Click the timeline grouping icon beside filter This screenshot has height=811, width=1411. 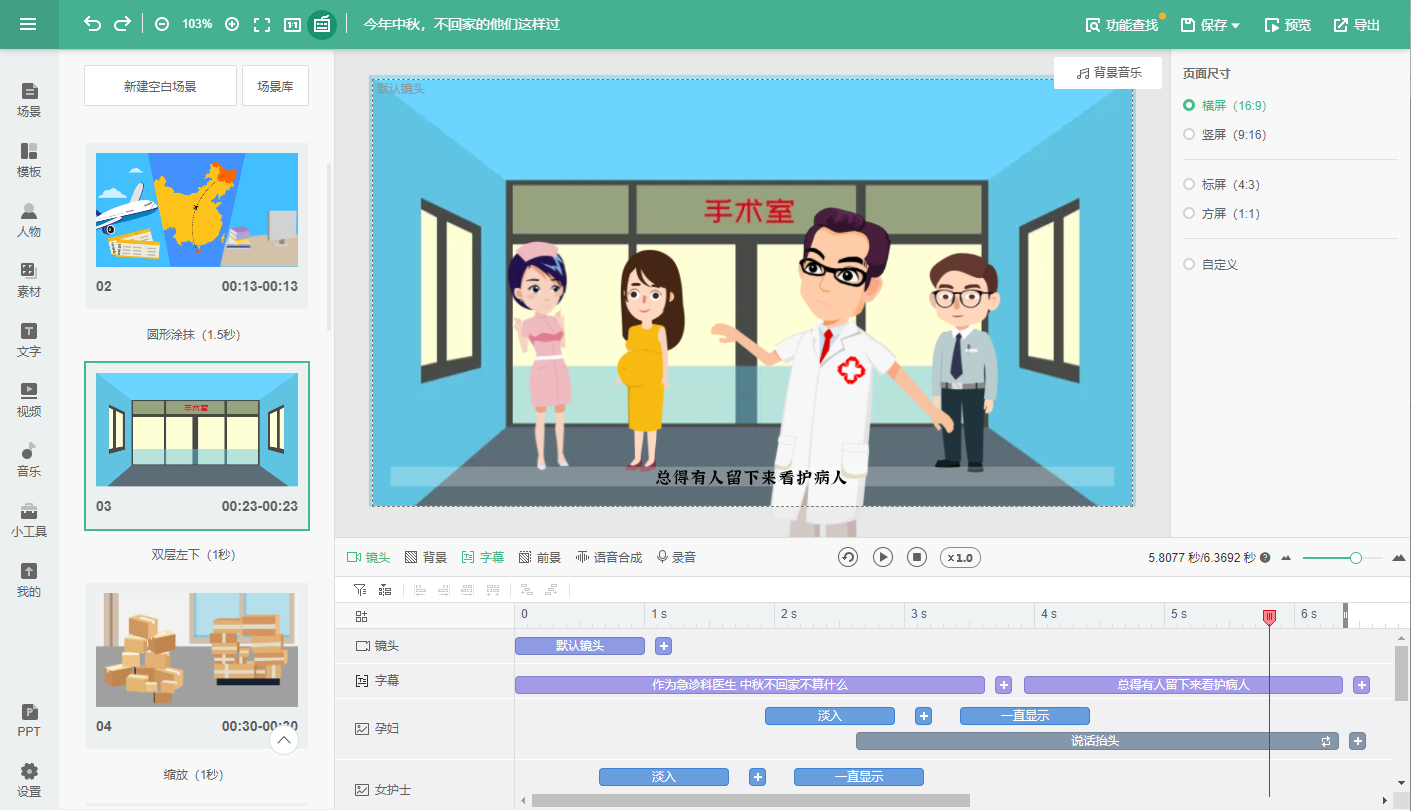click(x=384, y=590)
